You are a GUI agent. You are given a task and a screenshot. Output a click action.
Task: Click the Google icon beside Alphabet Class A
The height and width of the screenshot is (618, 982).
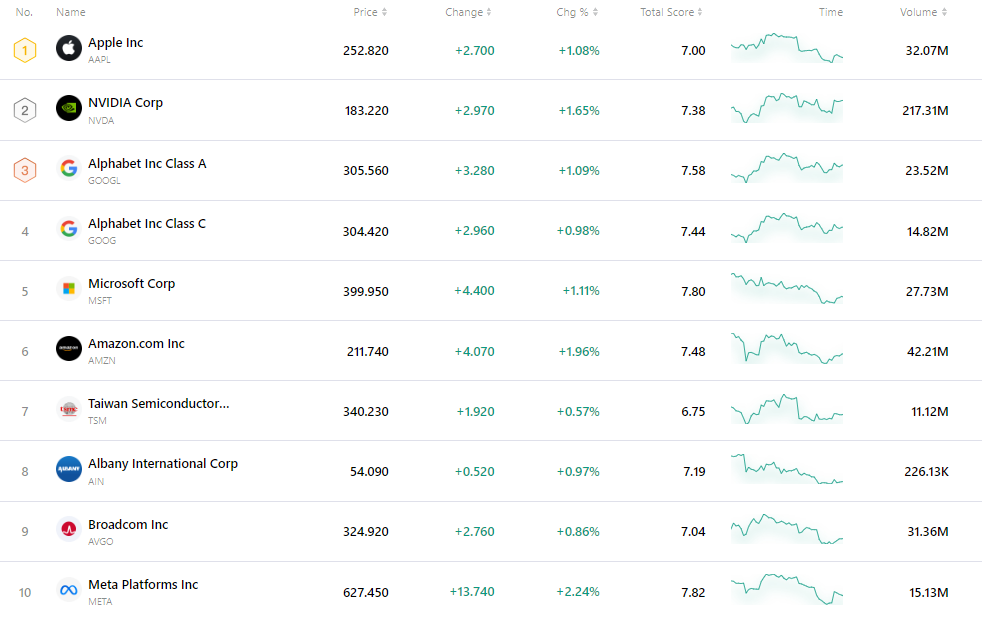pyautogui.click(x=68, y=168)
